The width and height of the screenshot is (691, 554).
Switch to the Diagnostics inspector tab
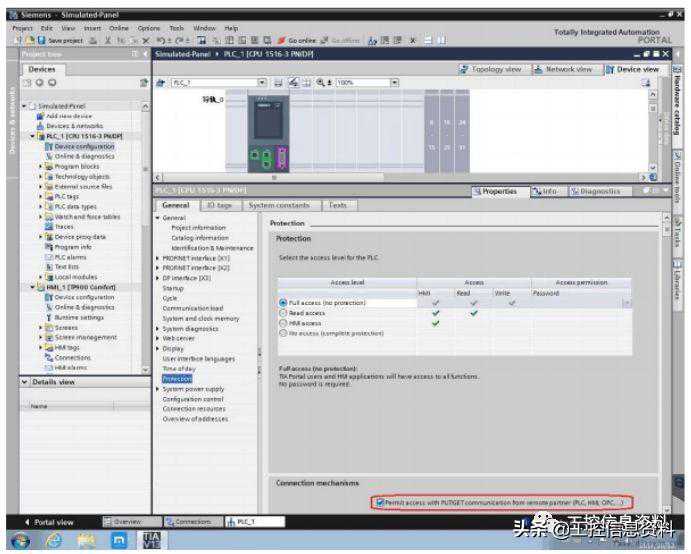tap(595, 191)
